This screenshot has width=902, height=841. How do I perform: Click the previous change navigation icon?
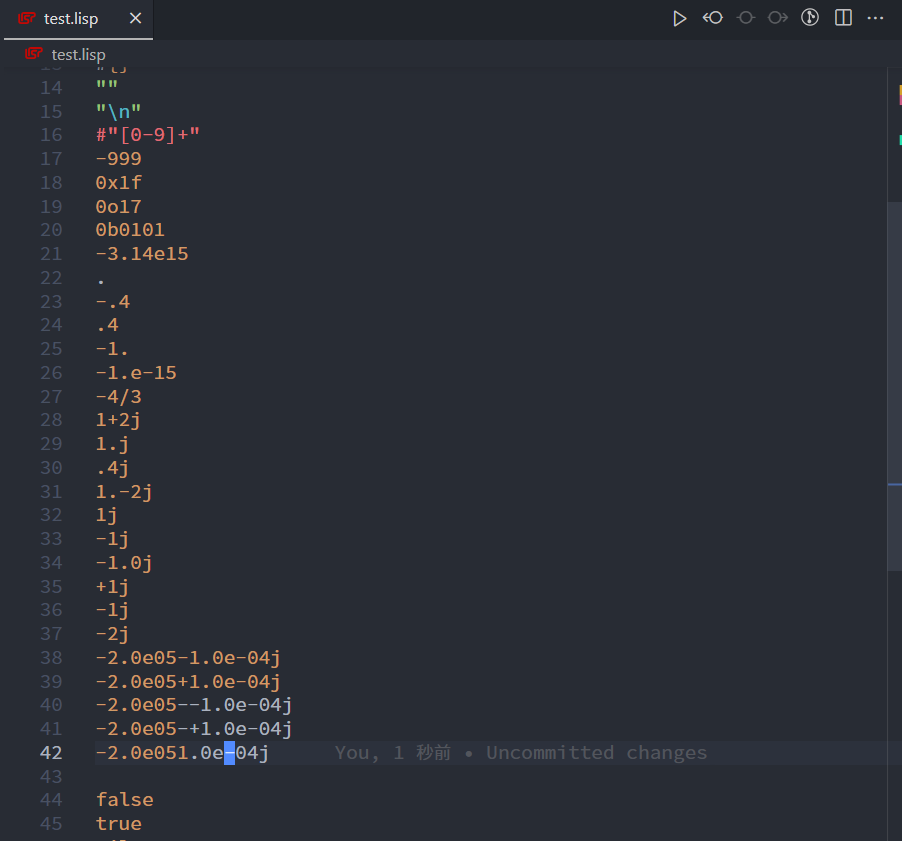712,18
